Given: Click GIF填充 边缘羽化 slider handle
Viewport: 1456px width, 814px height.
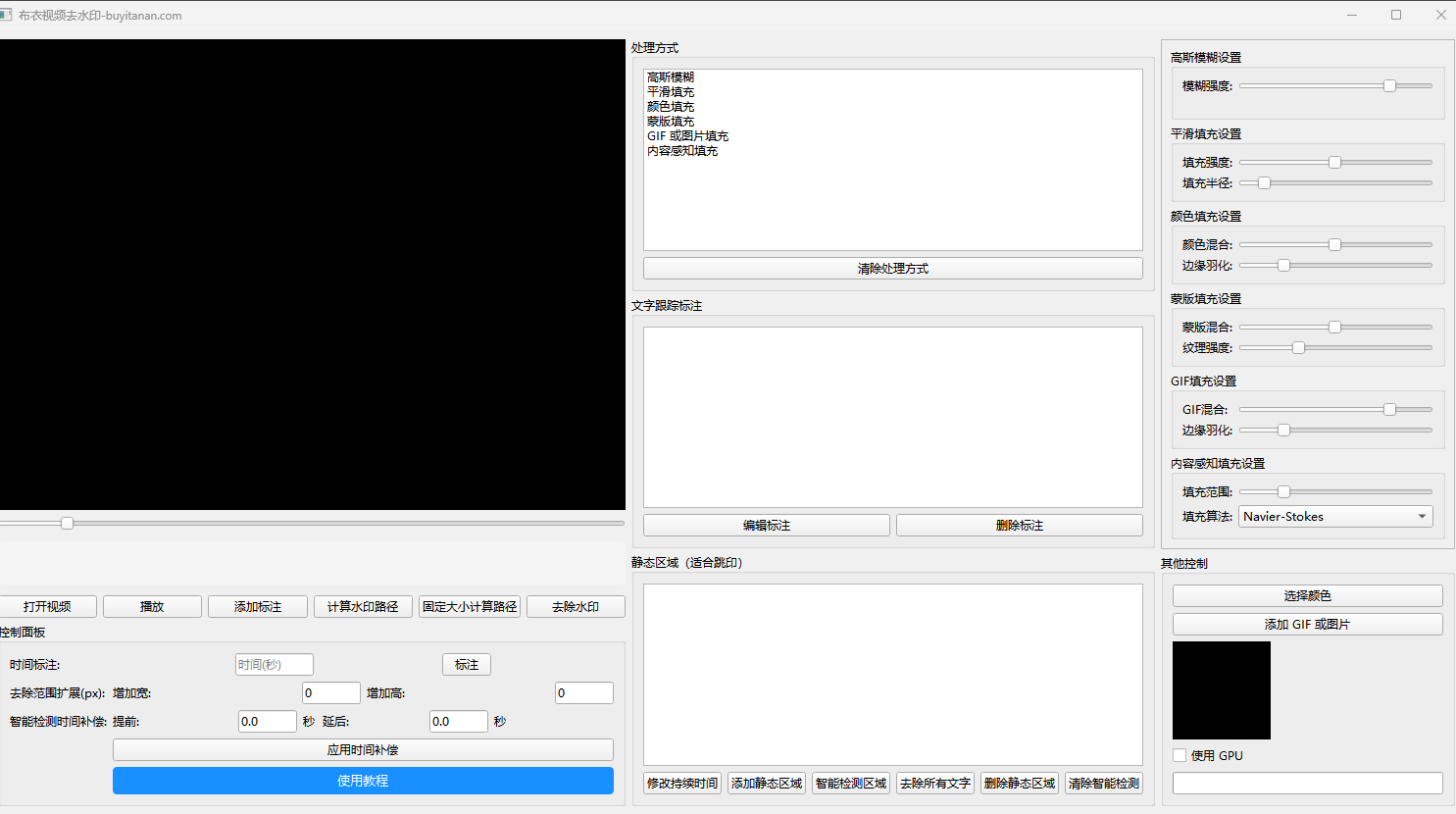Looking at the screenshot, I should [x=1283, y=431].
